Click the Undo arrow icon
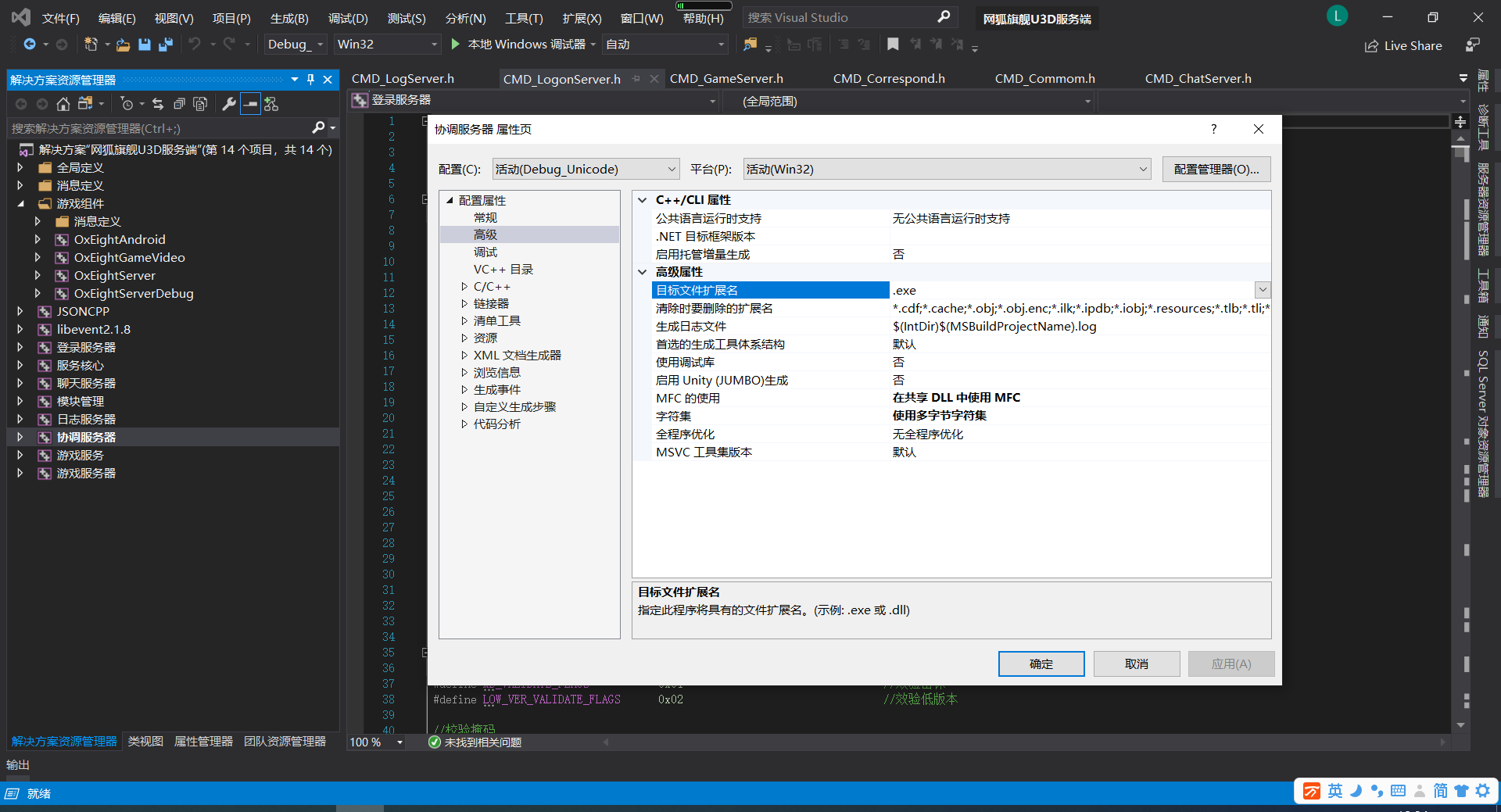This screenshot has width=1501, height=812. pos(195,45)
